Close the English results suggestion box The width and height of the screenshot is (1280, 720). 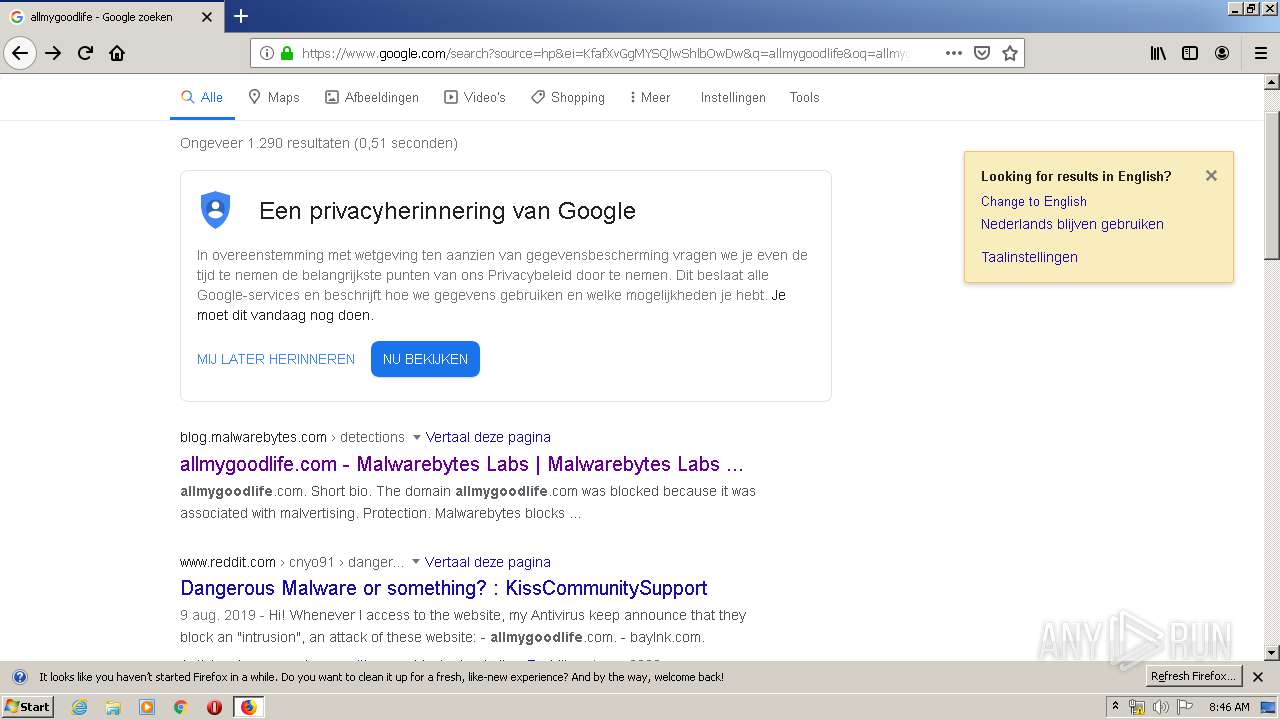(1211, 176)
